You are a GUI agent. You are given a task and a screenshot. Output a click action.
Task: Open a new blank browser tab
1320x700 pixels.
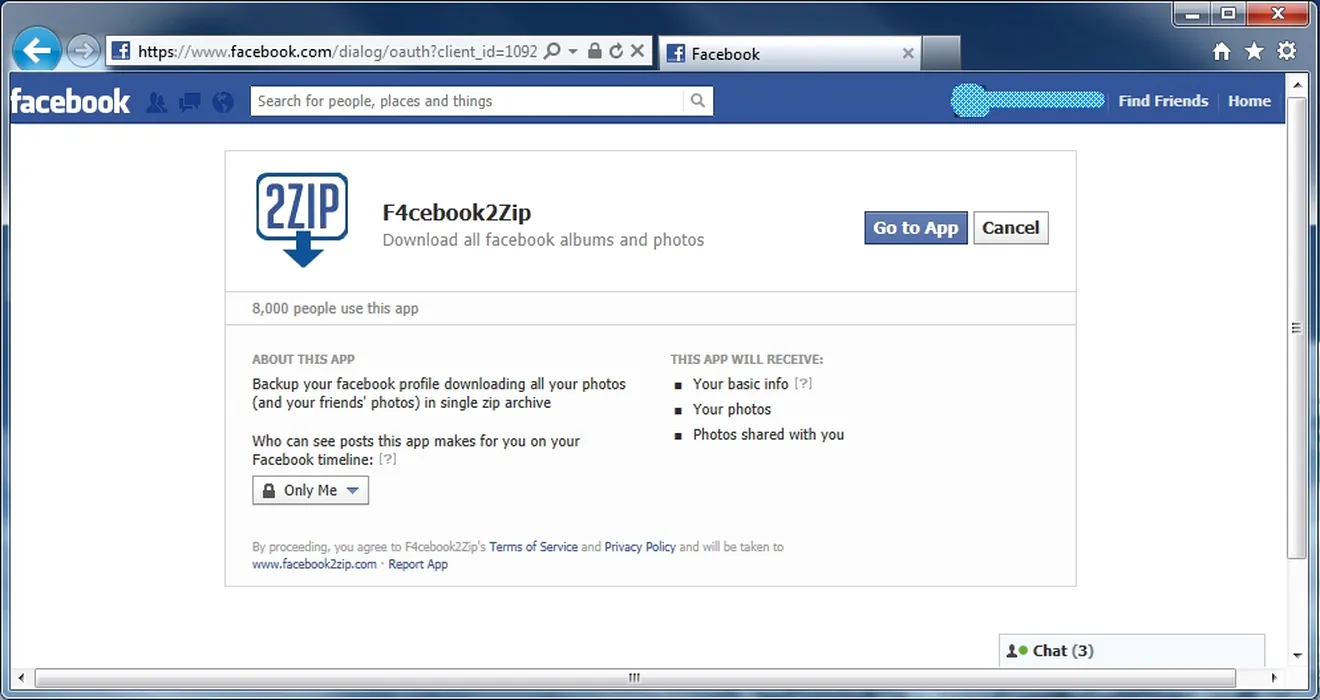pos(940,54)
